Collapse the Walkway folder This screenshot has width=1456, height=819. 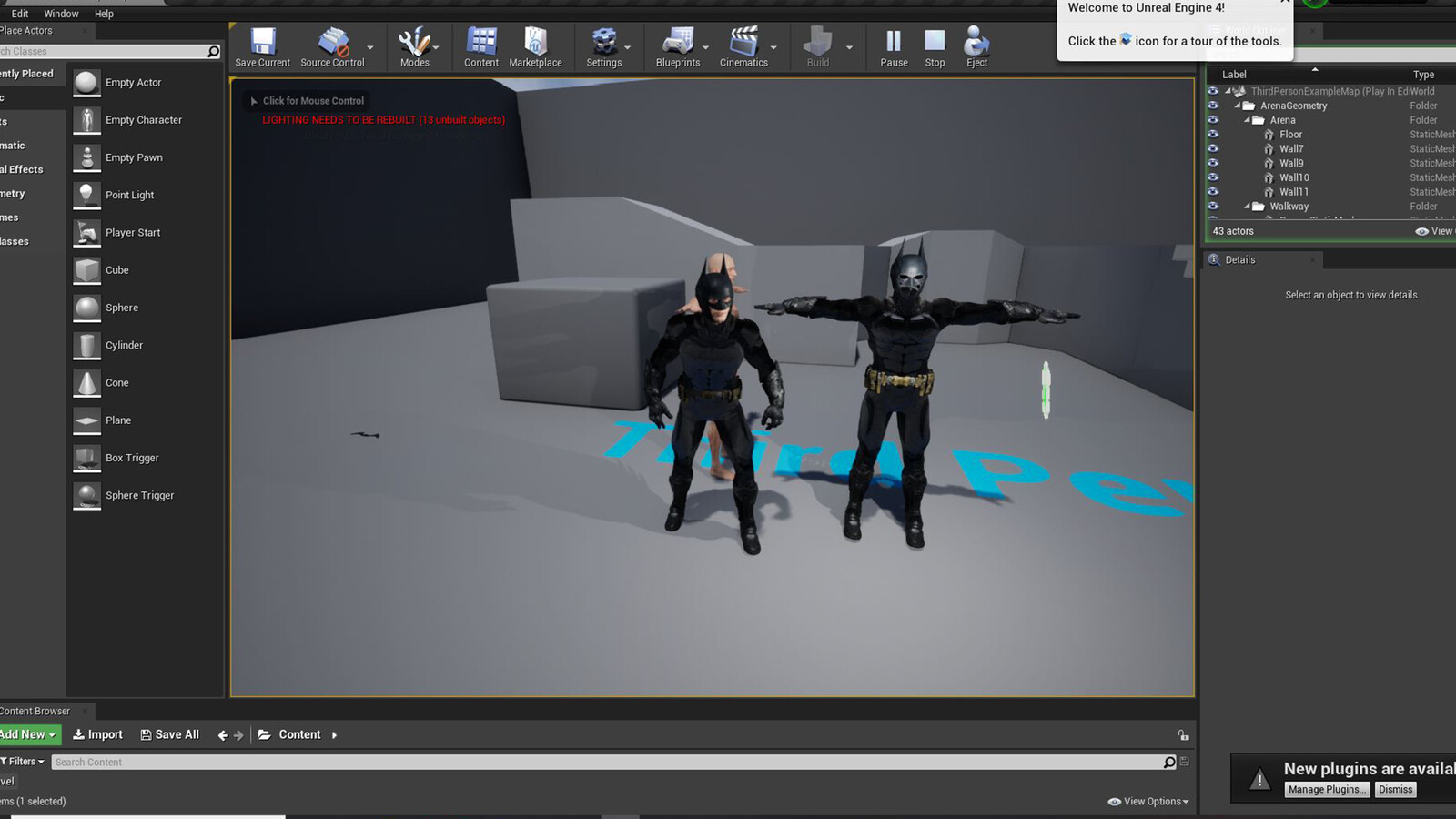(x=1248, y=207)
